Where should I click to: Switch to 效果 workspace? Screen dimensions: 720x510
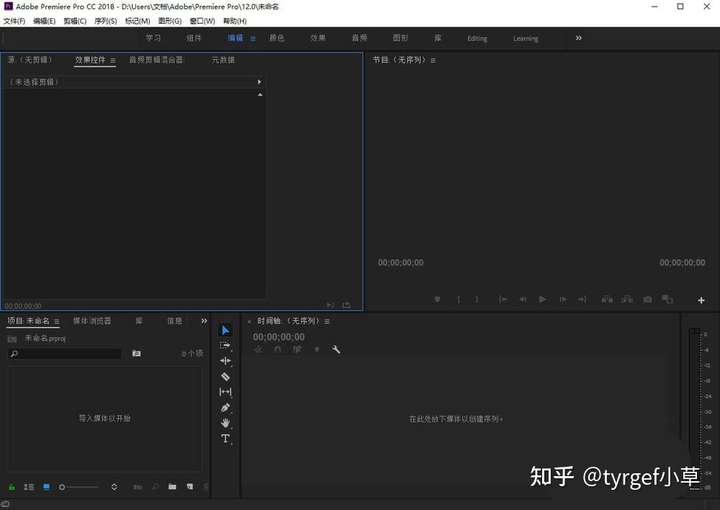(318, 38)
